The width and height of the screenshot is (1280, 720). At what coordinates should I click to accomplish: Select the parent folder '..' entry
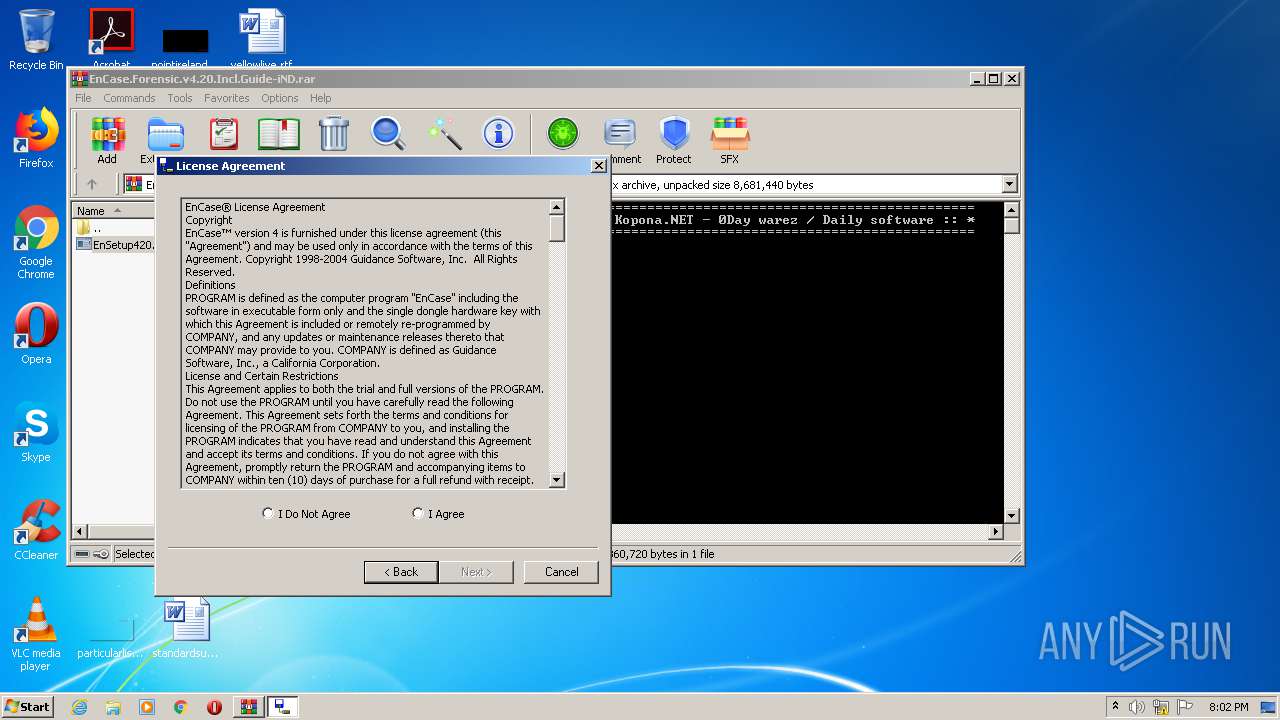point(88,228)
